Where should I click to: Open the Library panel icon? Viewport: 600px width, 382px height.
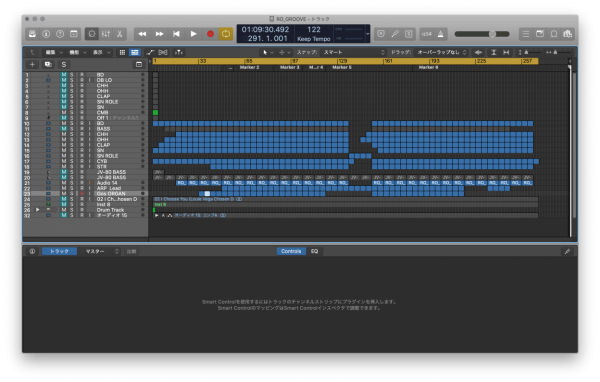tap(32, 34)
